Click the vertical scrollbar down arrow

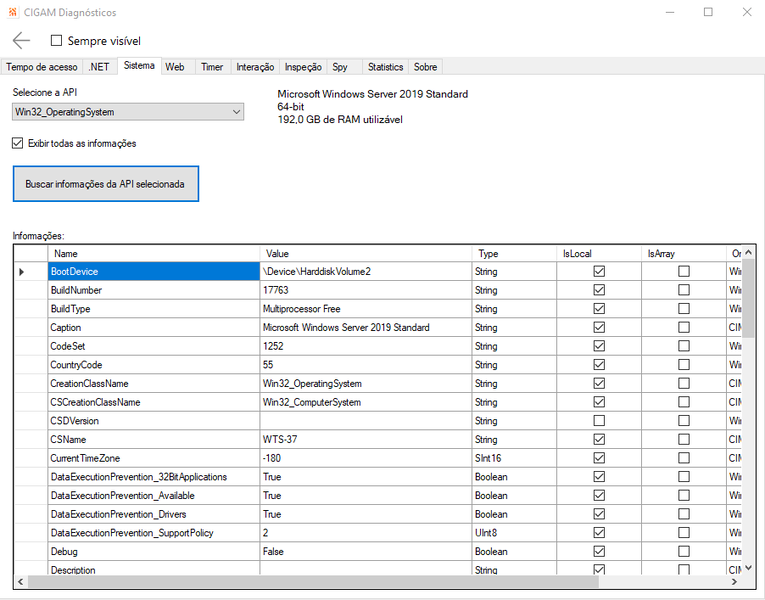[748, 568]
